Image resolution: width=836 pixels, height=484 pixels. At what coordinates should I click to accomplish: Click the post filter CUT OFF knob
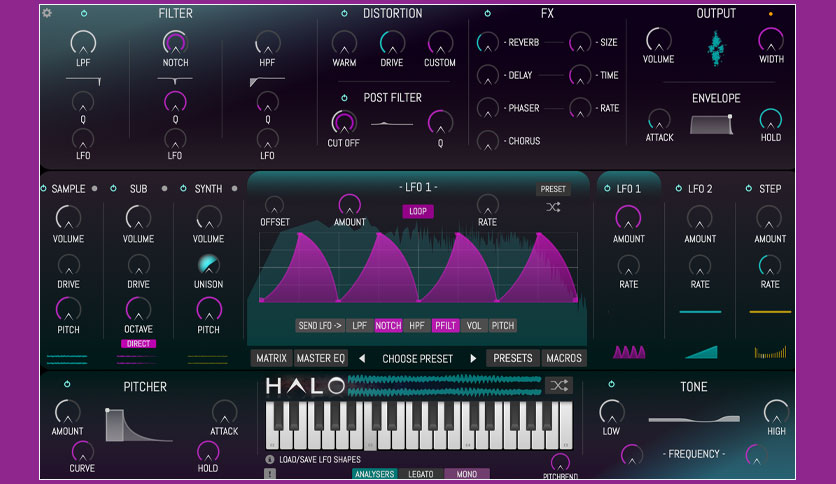[344, 122]
